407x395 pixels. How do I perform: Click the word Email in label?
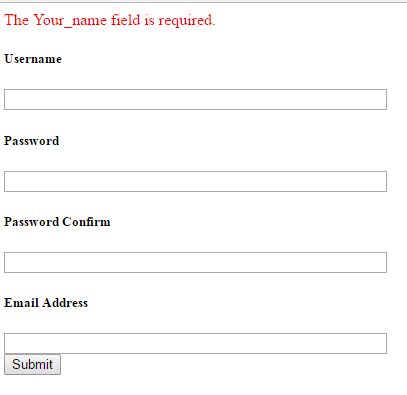22,303
